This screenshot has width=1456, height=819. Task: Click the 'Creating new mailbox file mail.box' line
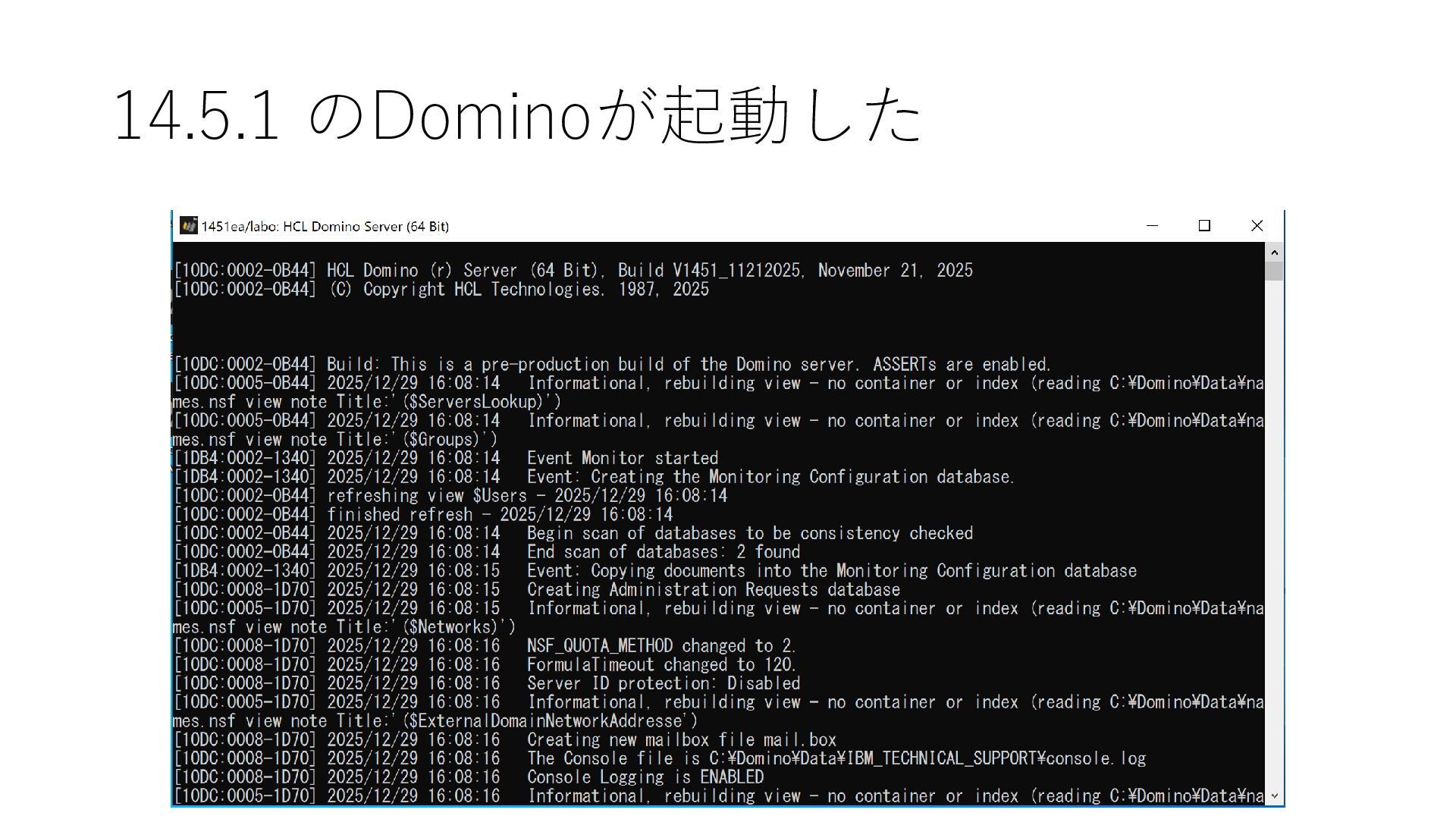pyautogui.click(x=681, y=740)
